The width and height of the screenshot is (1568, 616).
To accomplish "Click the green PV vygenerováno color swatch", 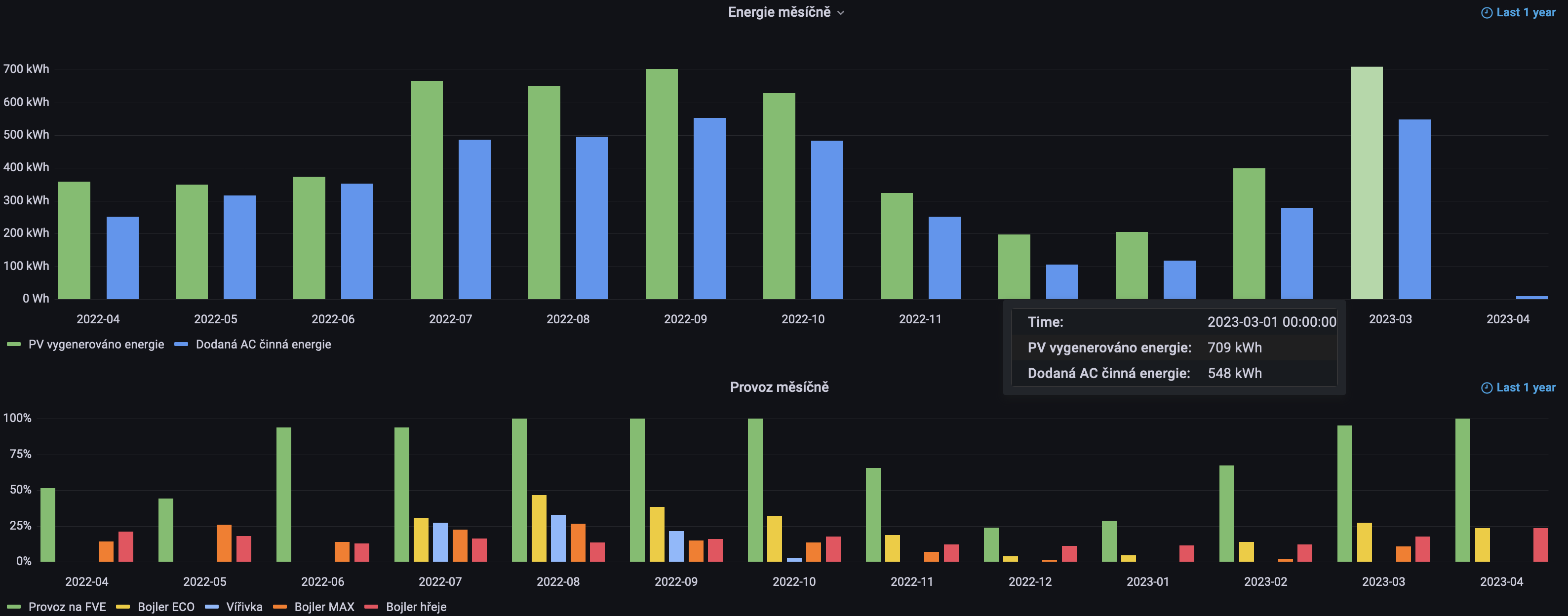I will click(x=14, y=345).
